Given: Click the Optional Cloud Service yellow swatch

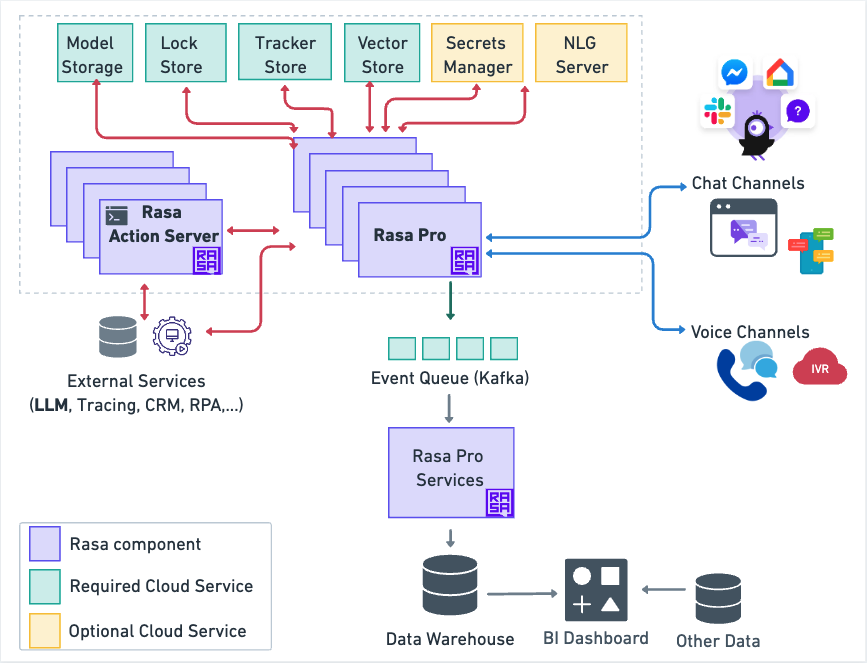Looking at the screenshot, I should (x=44, y=631).
